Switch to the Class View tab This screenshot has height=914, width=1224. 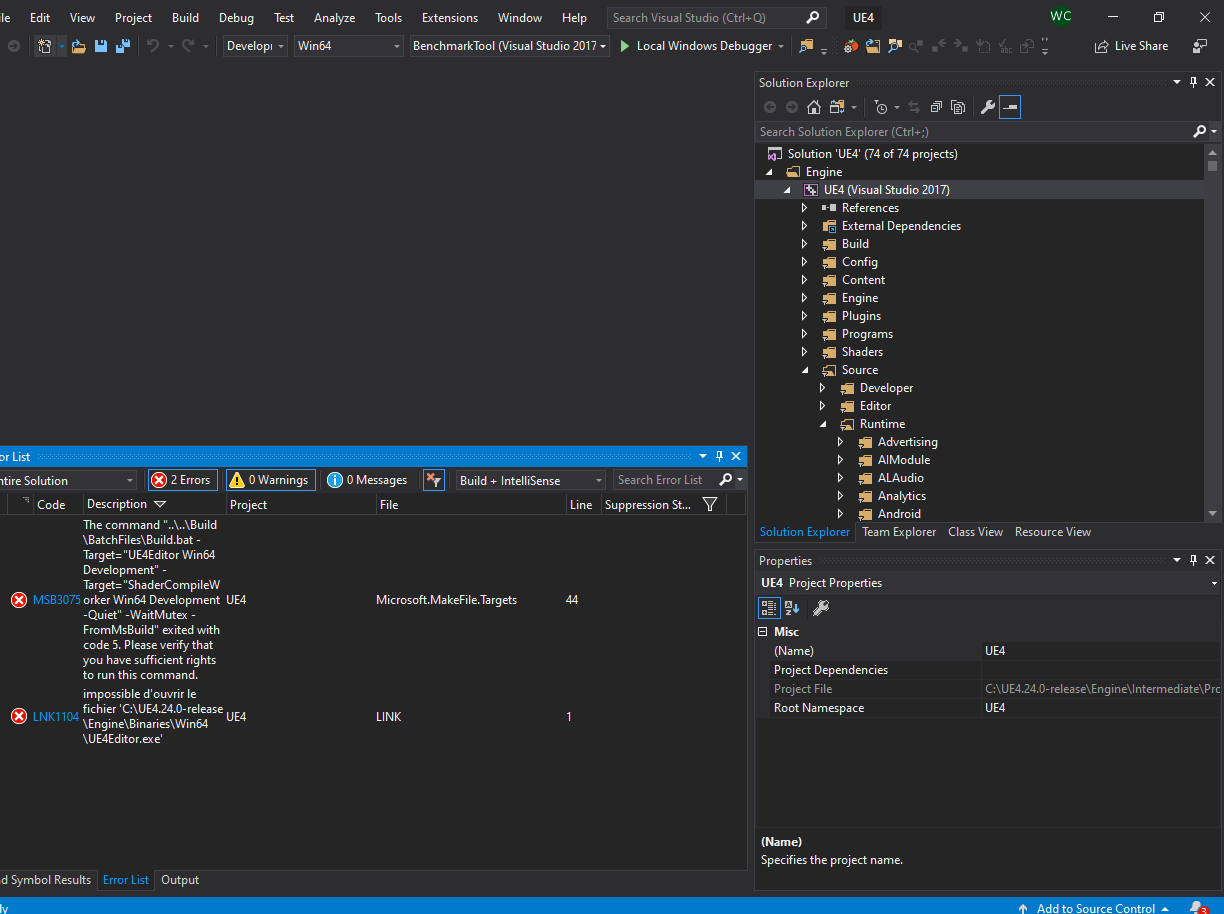(x=975, y=532)
